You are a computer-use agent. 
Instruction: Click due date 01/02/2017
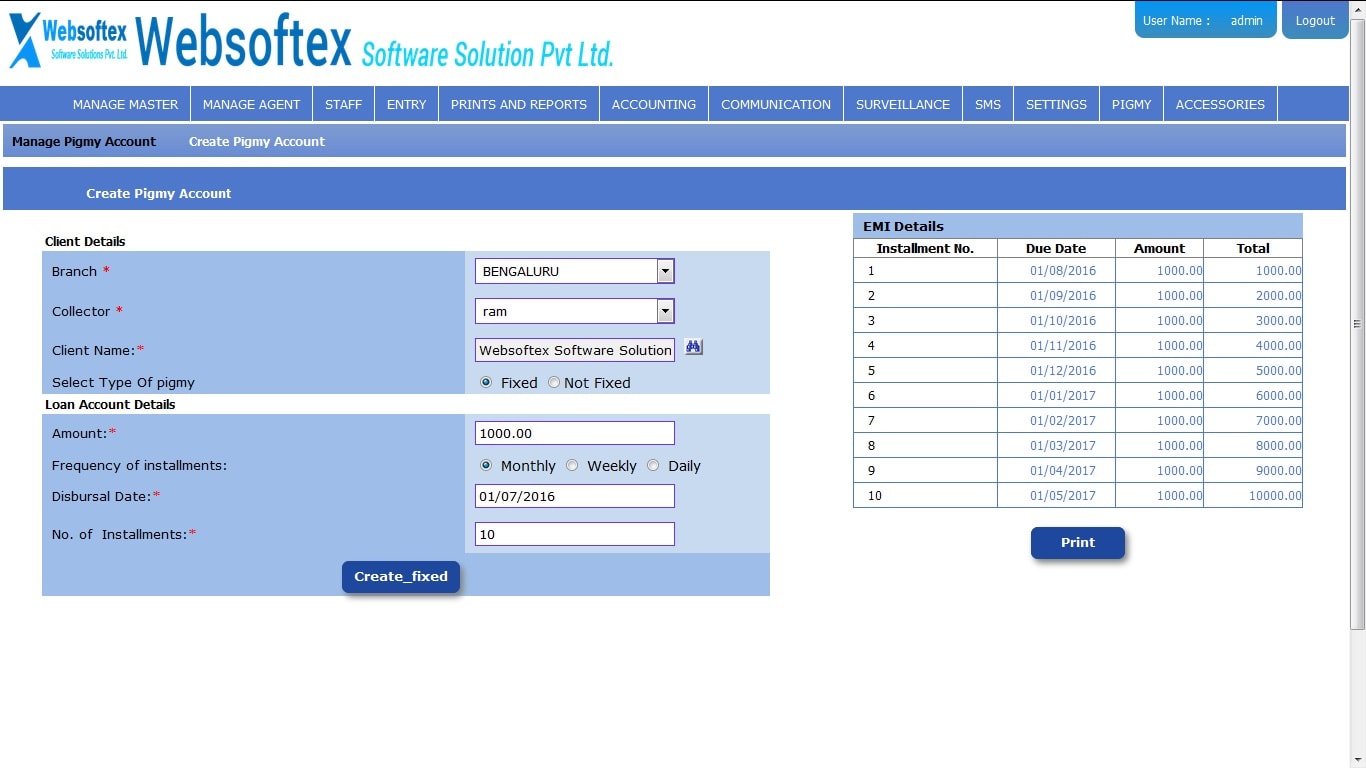[x=1063, y=420]
